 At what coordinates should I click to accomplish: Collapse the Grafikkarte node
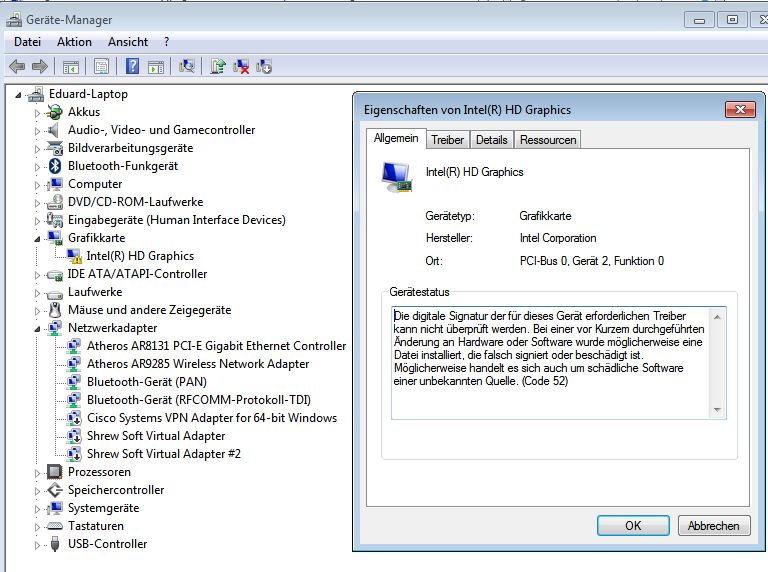coord(37,239)
